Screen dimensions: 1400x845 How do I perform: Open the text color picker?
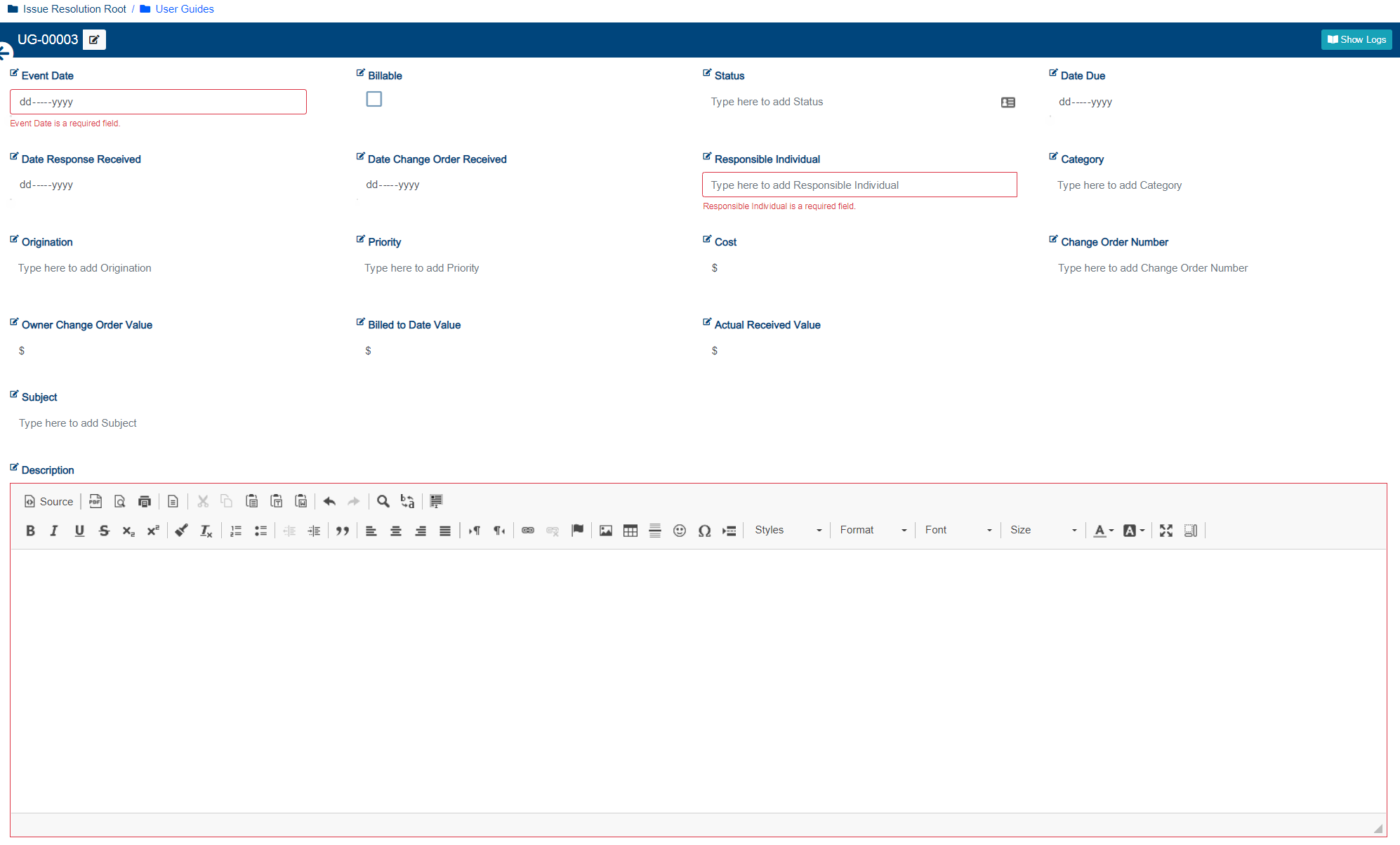click(x=1104, y=531)
